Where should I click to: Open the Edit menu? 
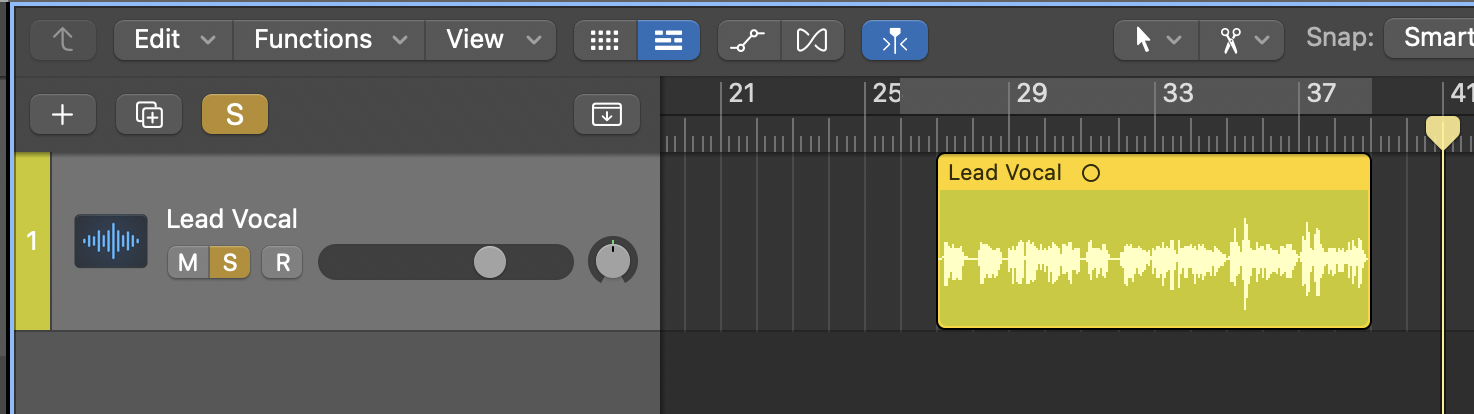174,40
